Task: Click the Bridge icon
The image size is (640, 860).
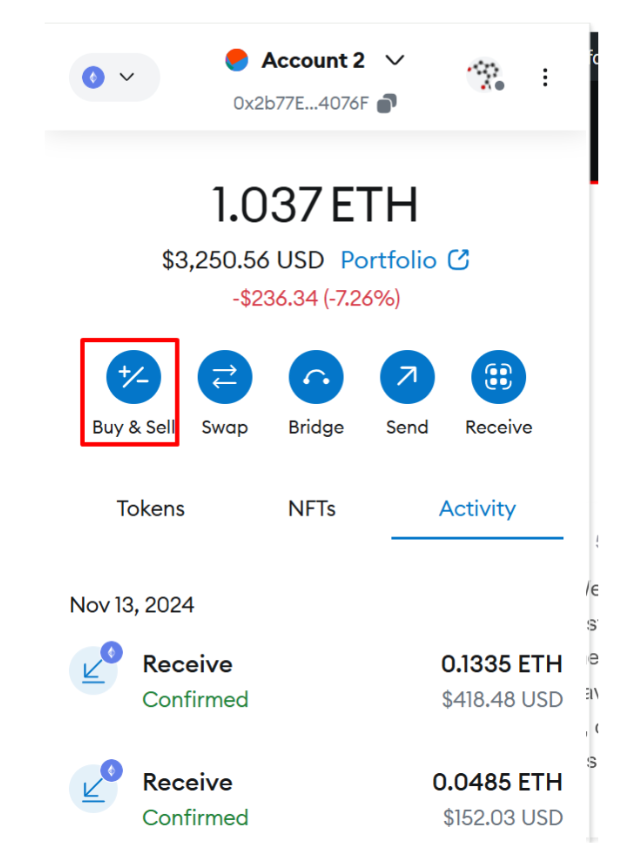Action: pyautogui.click(x=316, y=378)
